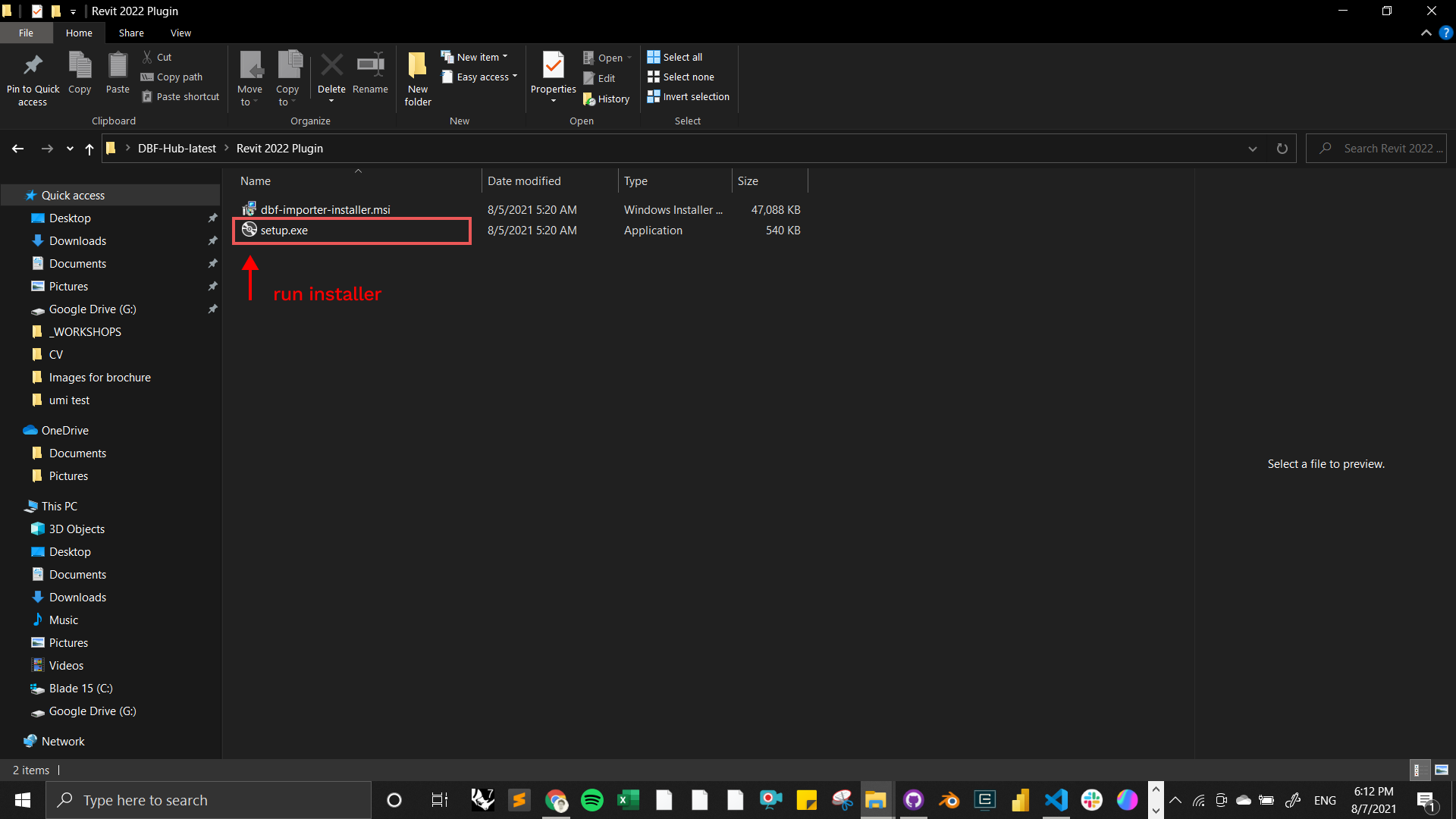Open the New item dropdown
This screenshot has height=819, width=1456.
coord(475,57)
